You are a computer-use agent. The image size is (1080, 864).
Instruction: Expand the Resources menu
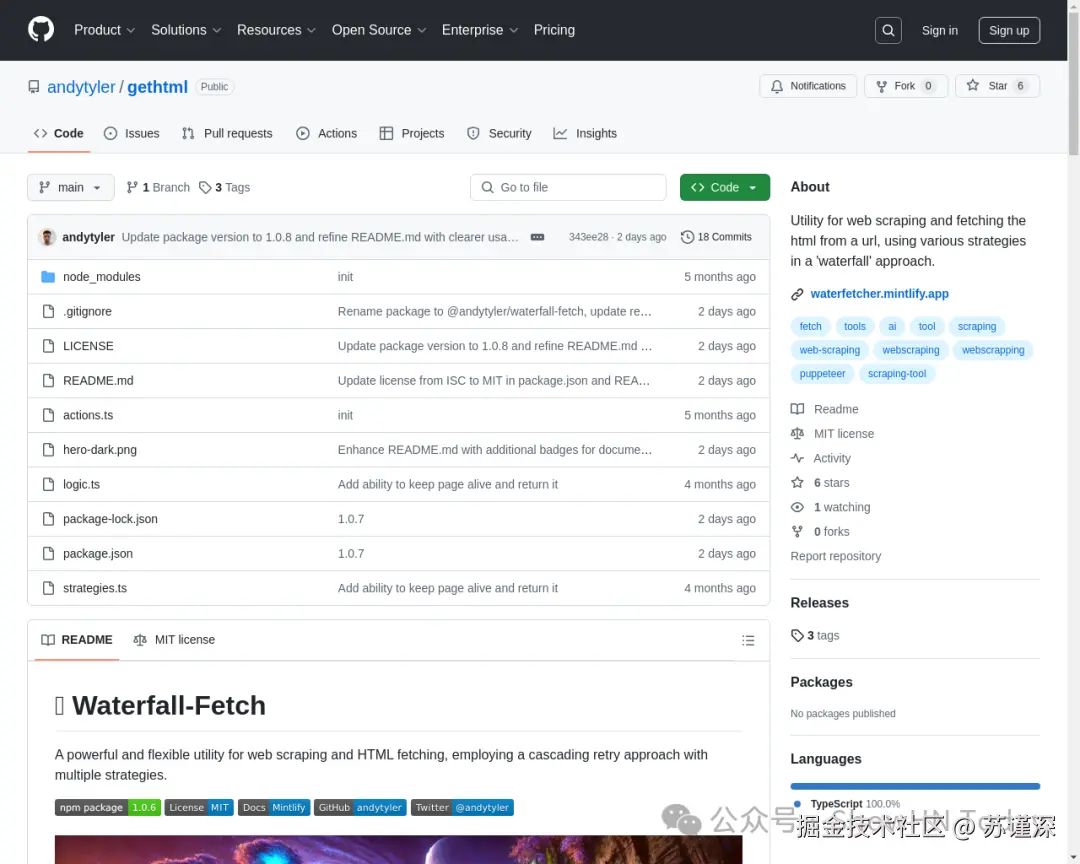coord(276,30)
